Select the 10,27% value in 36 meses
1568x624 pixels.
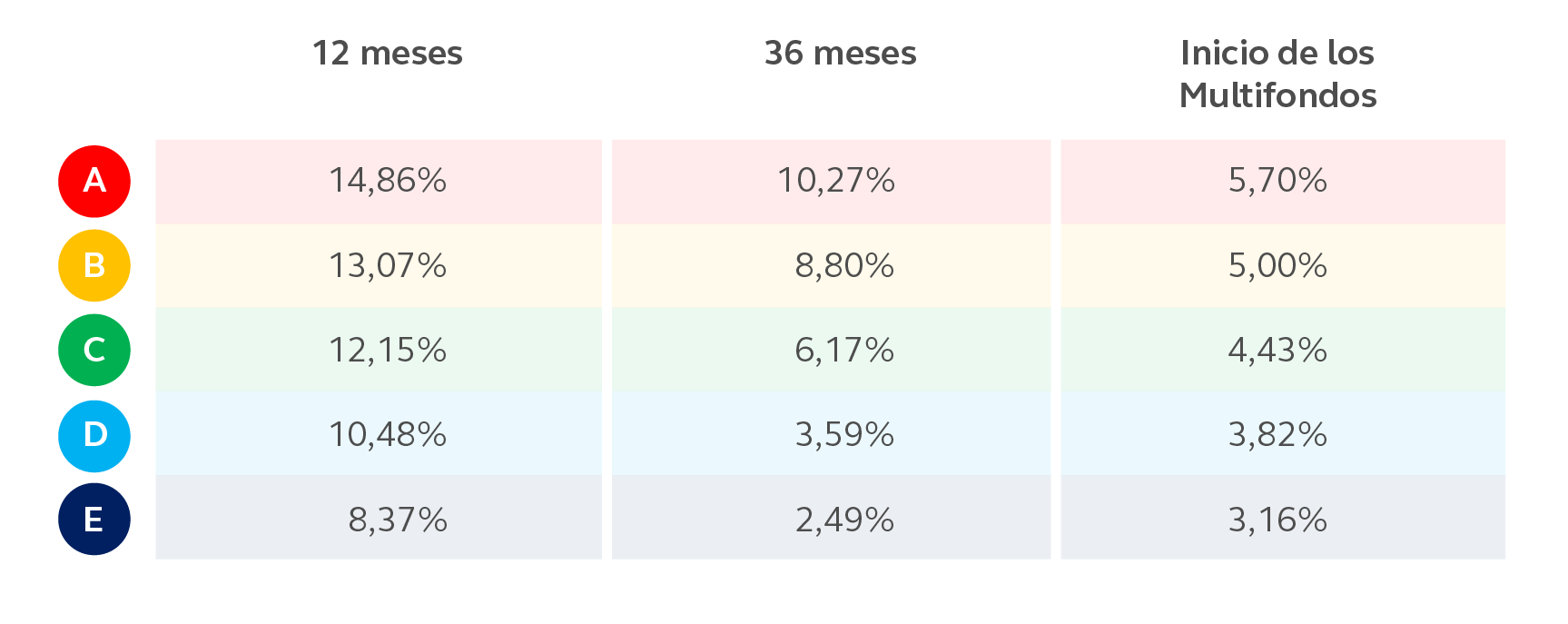click(836, 181)
